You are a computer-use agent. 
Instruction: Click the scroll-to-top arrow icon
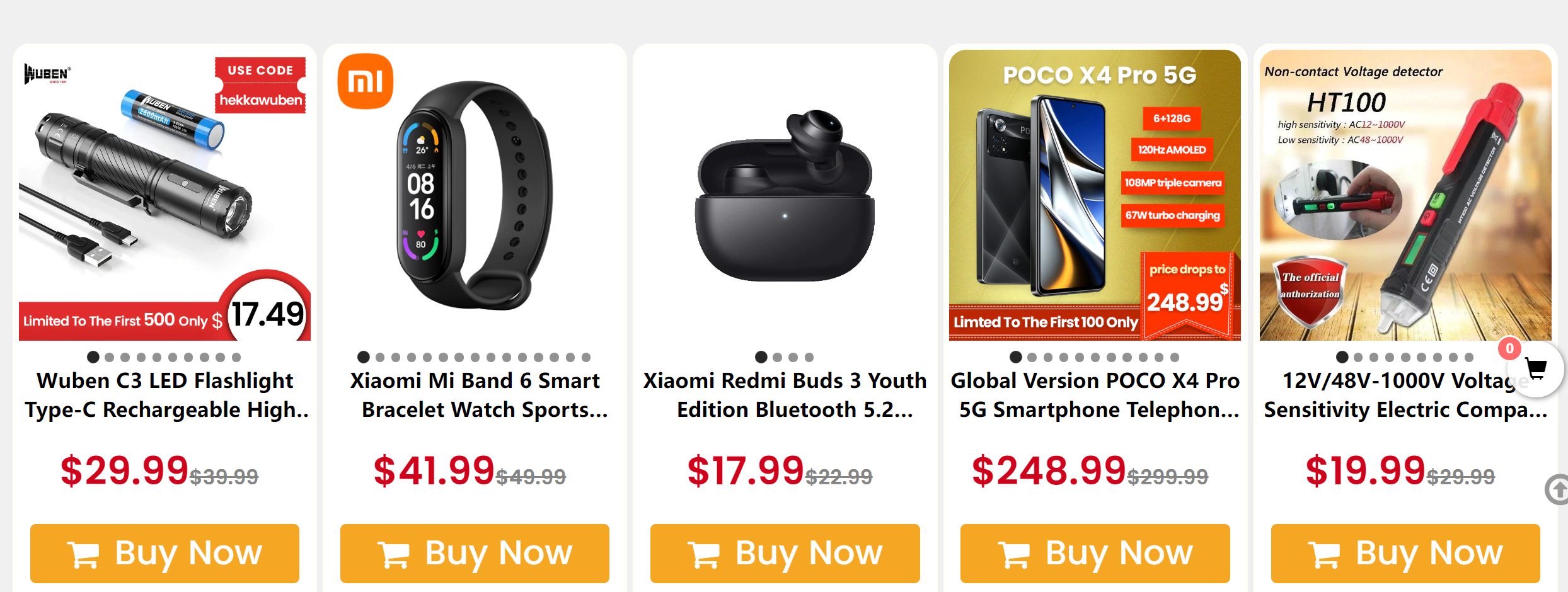click(x=1557, y=489)
